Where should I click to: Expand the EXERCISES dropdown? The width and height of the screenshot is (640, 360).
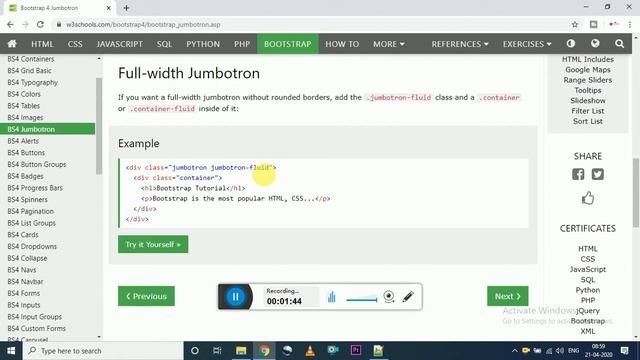pyautogui.click(x=527, y=44)
